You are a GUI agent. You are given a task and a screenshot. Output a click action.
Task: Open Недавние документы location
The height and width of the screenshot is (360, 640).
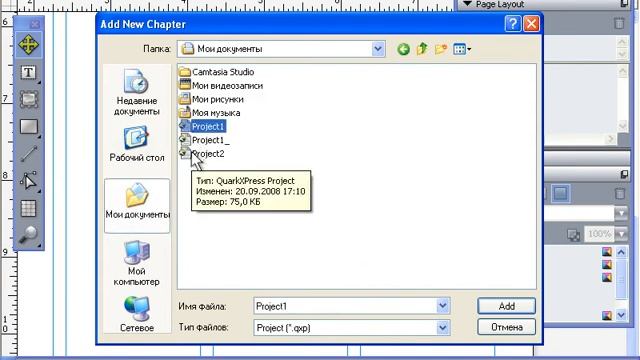pos(137,92)
